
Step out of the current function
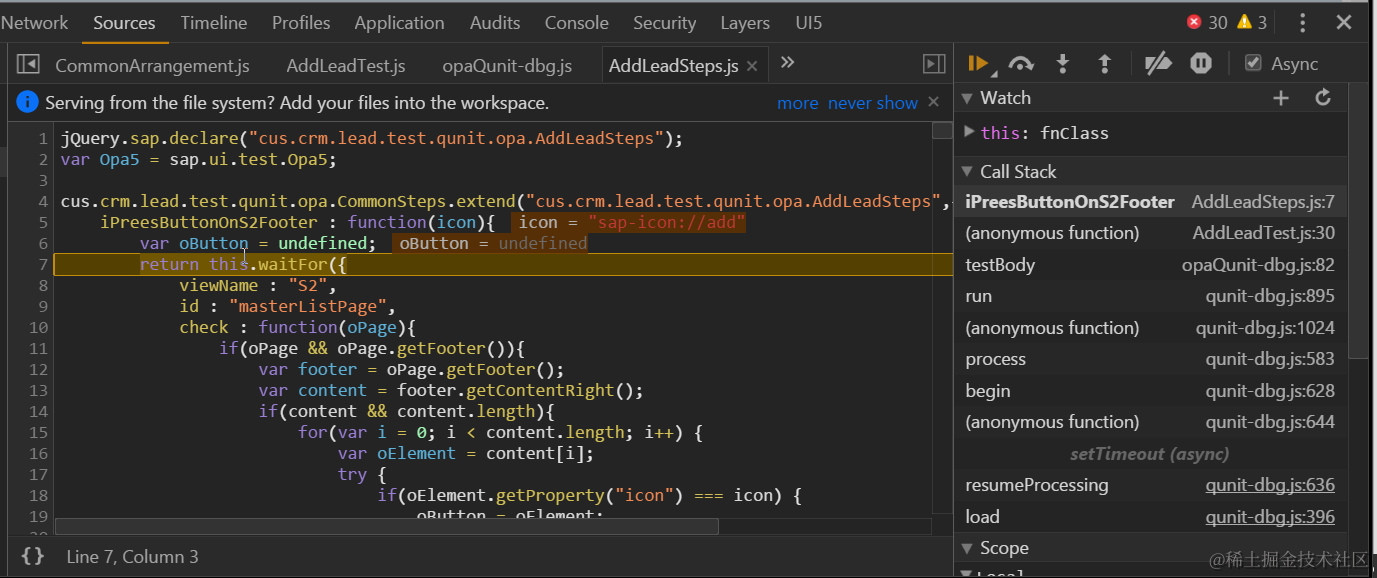1105,64
